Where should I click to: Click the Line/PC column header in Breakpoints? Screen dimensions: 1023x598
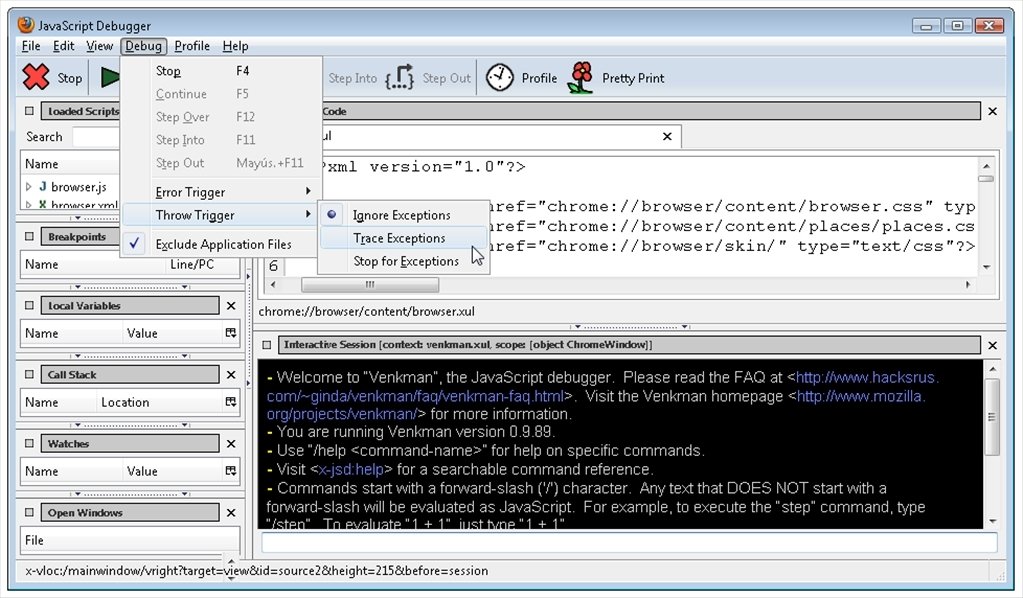(x=192, y=264)
